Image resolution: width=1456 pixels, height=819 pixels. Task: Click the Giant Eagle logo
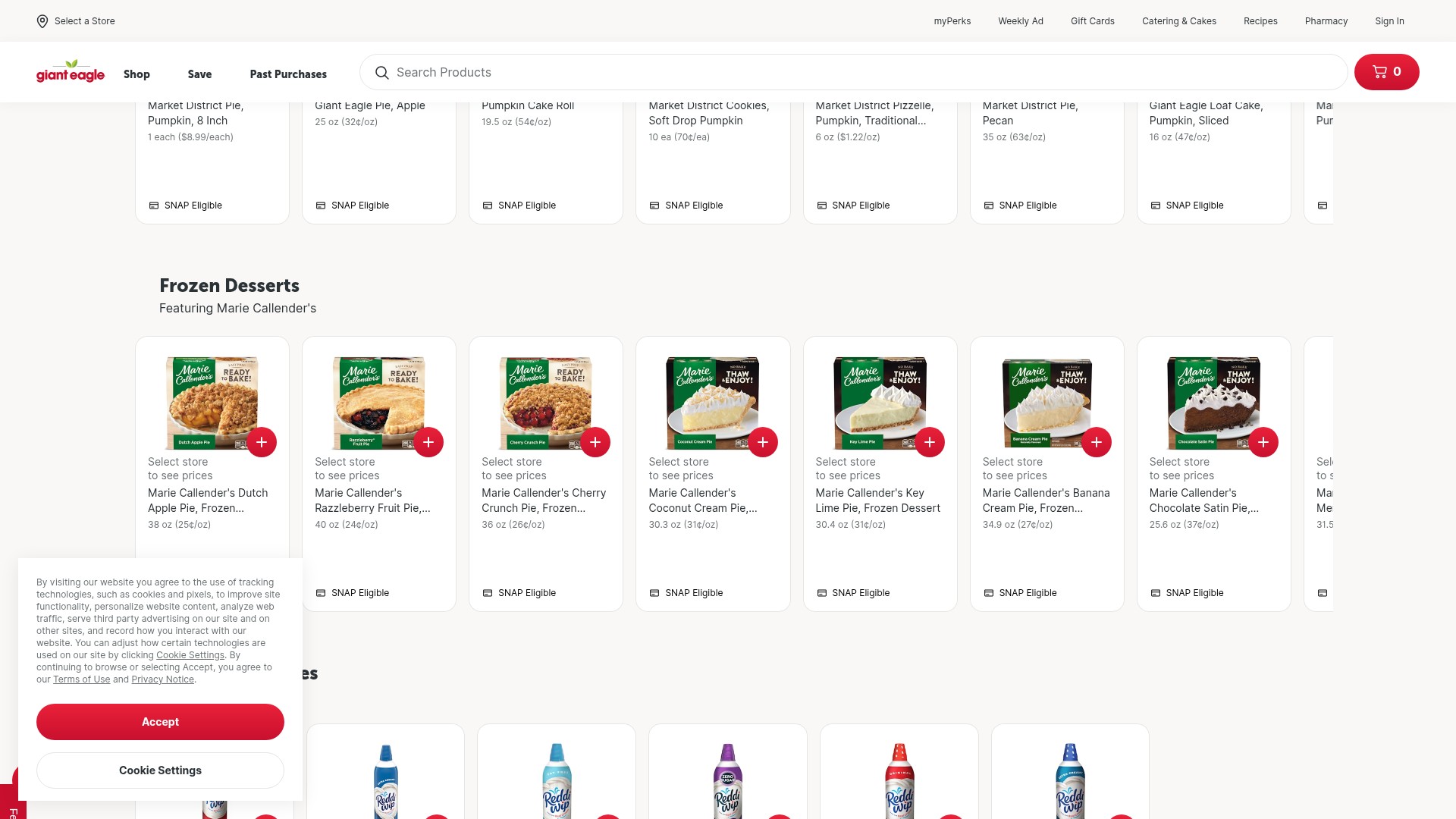[x=71, y=72]
